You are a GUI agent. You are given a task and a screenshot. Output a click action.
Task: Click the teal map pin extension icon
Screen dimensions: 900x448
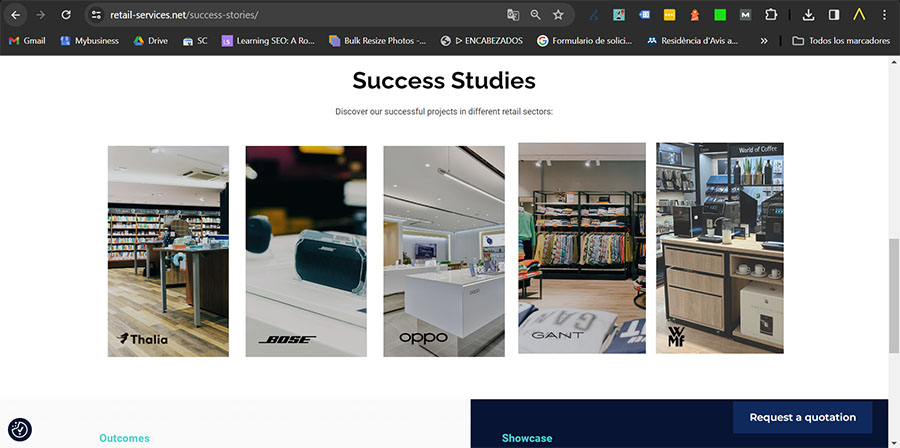(619, 15)
